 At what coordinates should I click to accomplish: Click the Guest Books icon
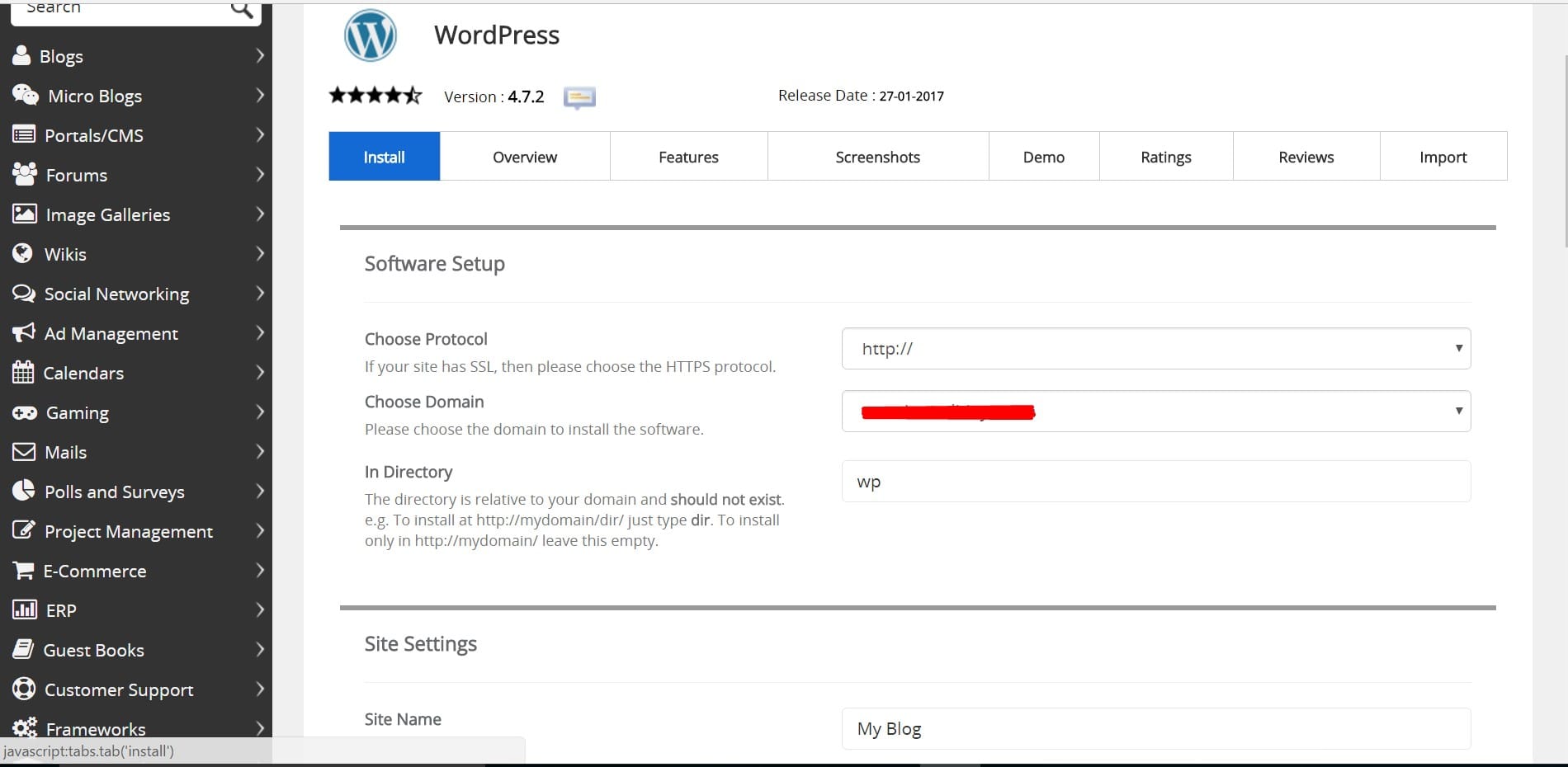pos(23,649)
